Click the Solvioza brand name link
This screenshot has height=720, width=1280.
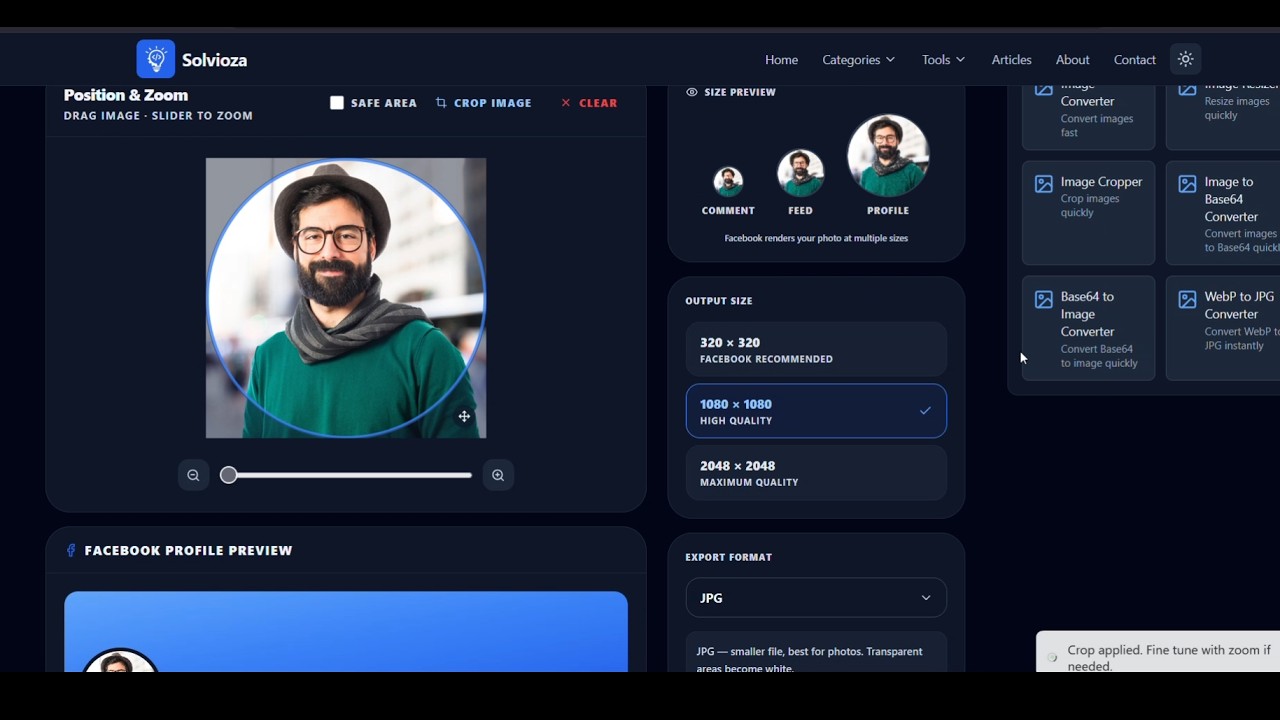pos(214,60)
